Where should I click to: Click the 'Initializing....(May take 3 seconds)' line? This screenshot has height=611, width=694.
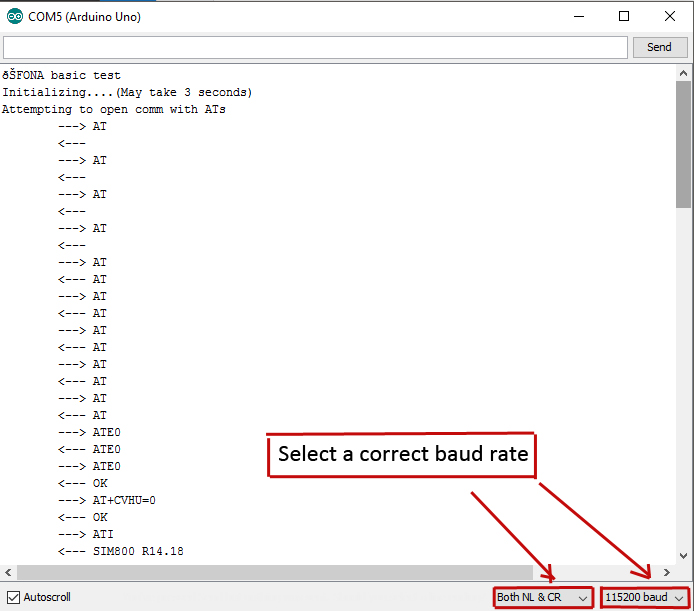tap(127, 92)
